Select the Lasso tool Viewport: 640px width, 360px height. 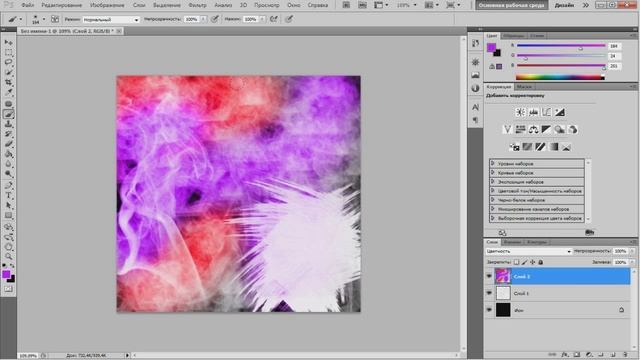coord(8,62)
